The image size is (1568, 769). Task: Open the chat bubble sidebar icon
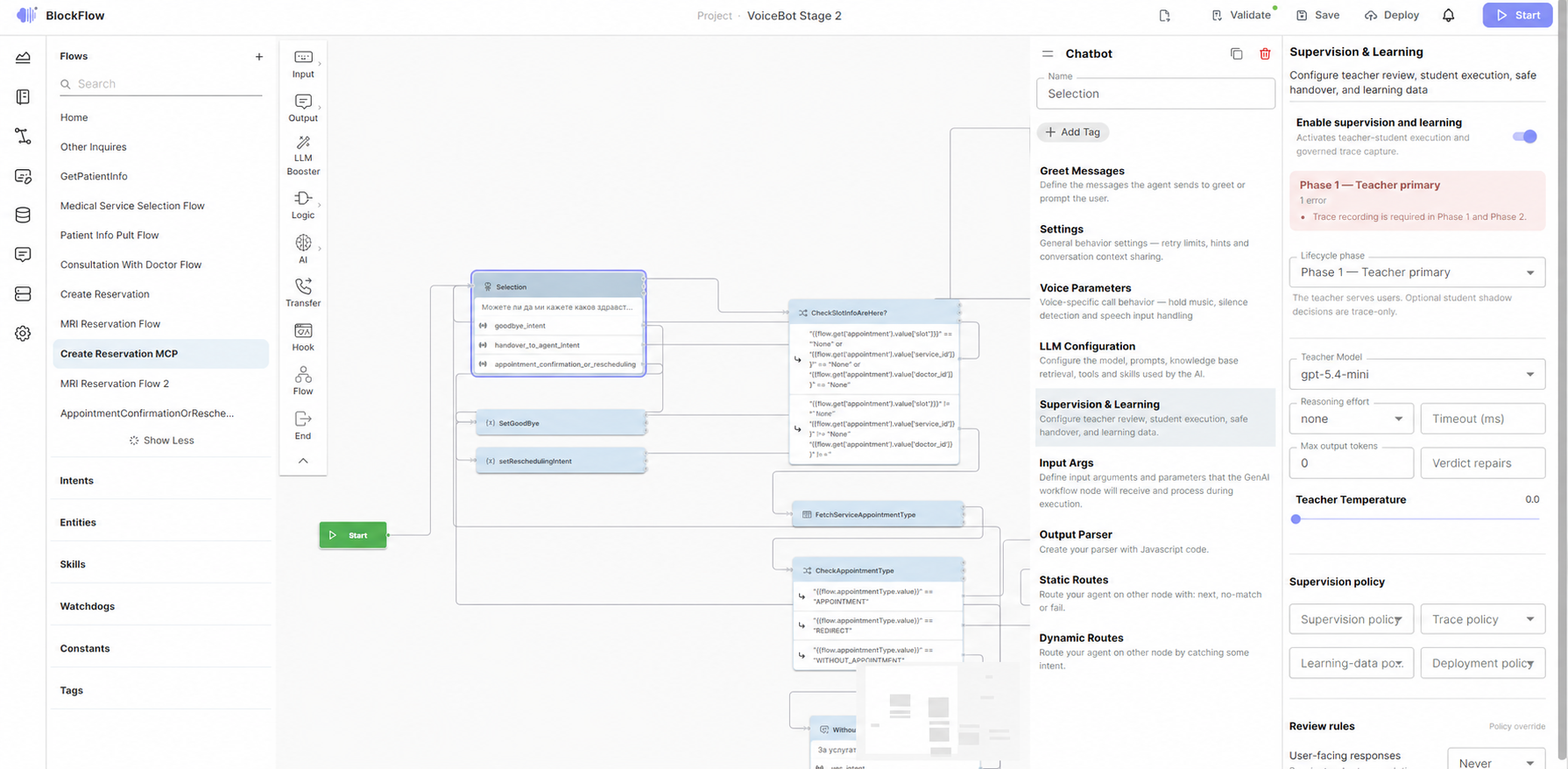click(x=23, y=254)
